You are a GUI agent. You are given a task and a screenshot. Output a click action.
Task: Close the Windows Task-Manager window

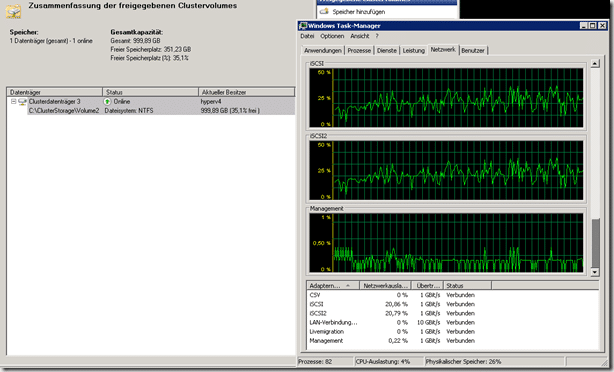coord(602,25)
